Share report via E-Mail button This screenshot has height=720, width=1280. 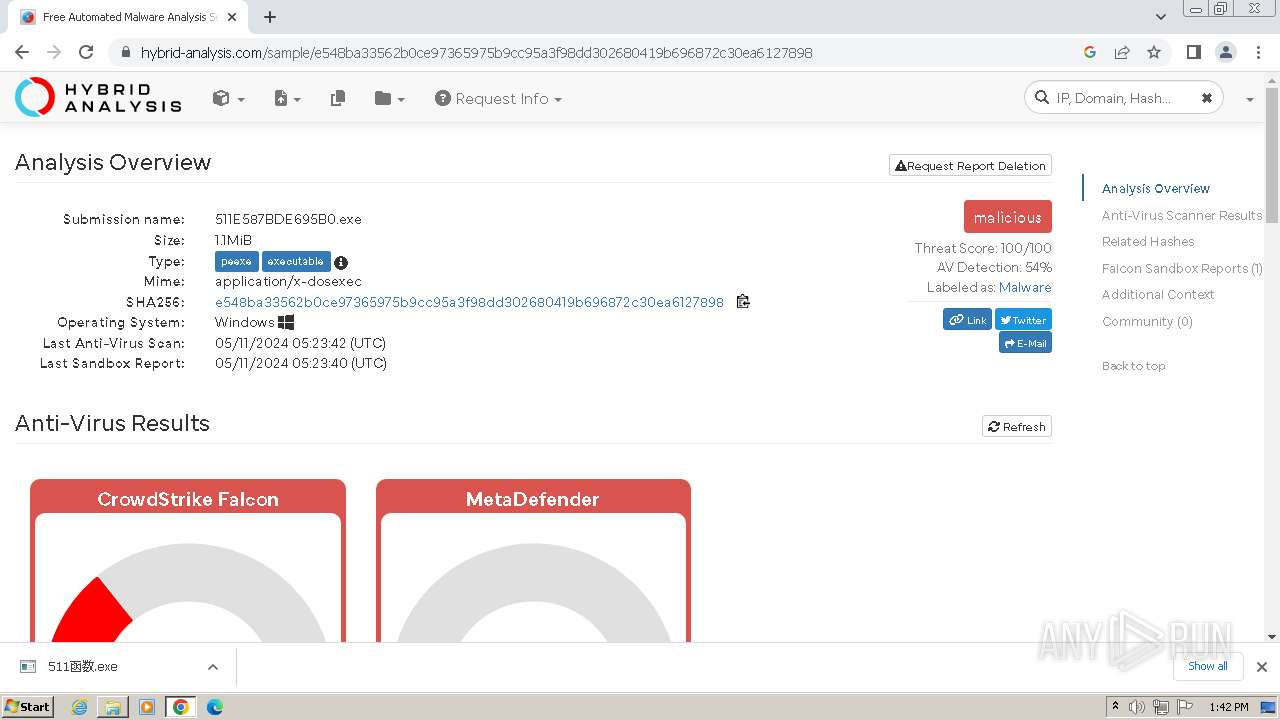pos(1025,343)
